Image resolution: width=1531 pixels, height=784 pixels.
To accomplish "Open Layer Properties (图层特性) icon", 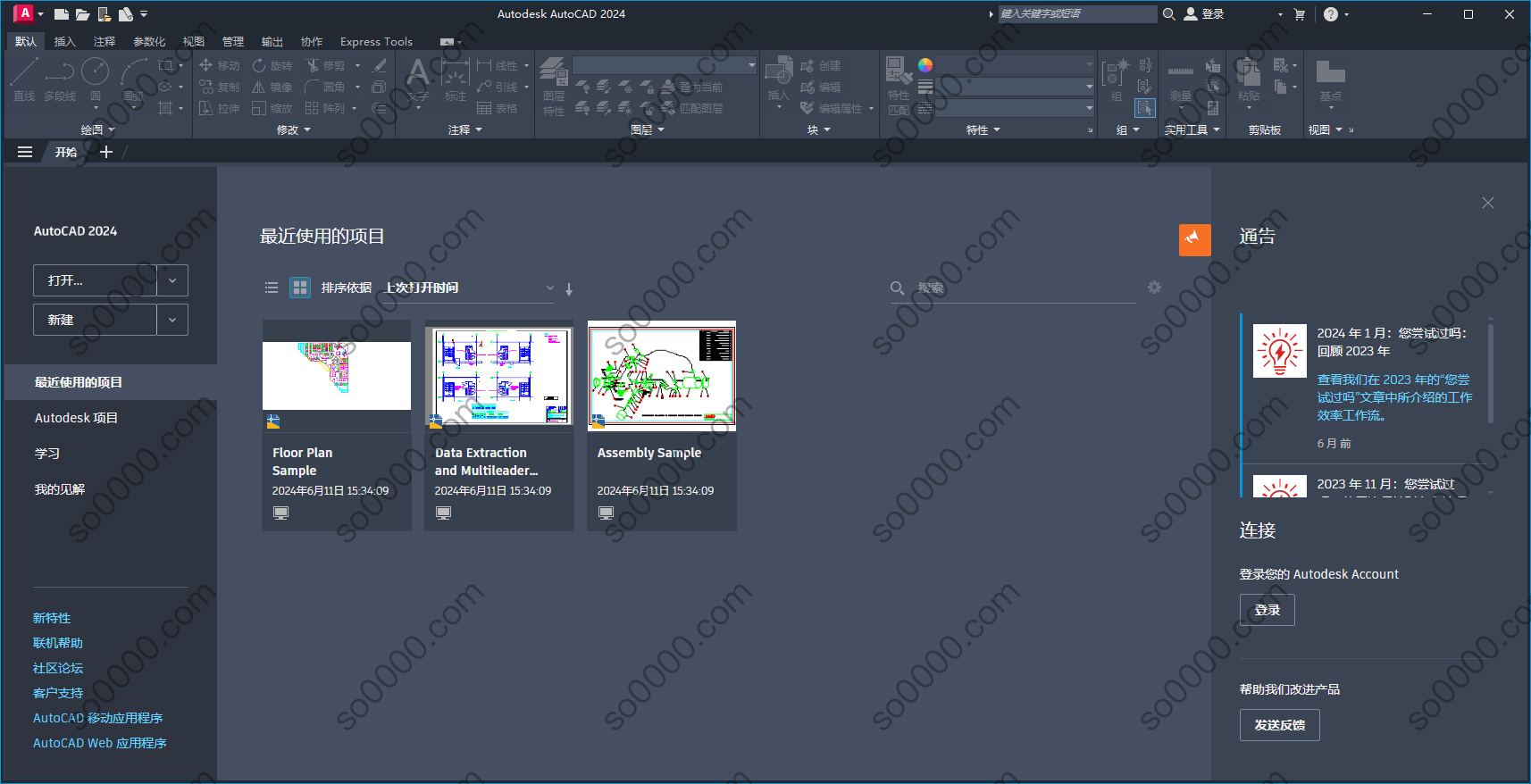I will (x=554, y=73).
